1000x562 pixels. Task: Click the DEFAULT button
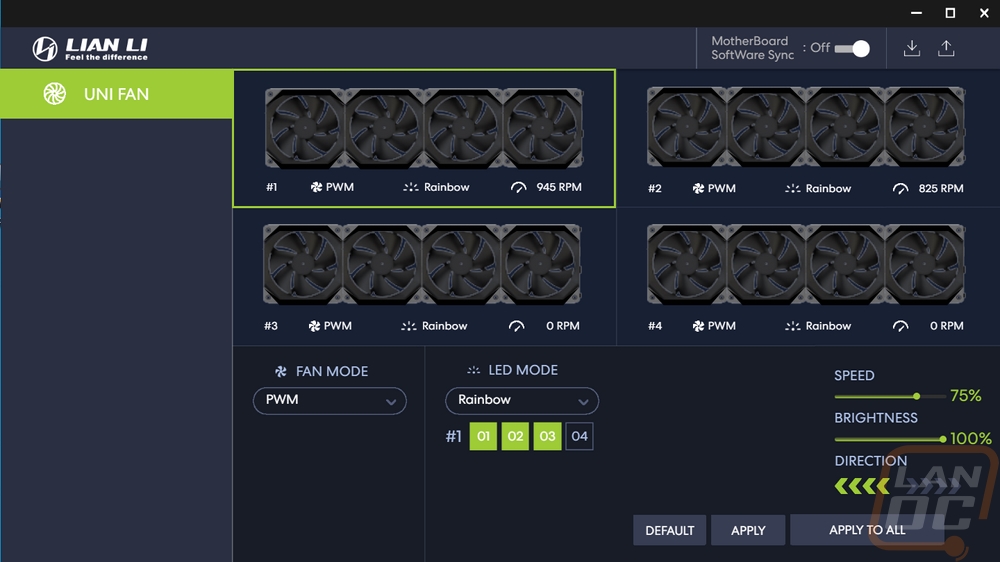point(670,530)
